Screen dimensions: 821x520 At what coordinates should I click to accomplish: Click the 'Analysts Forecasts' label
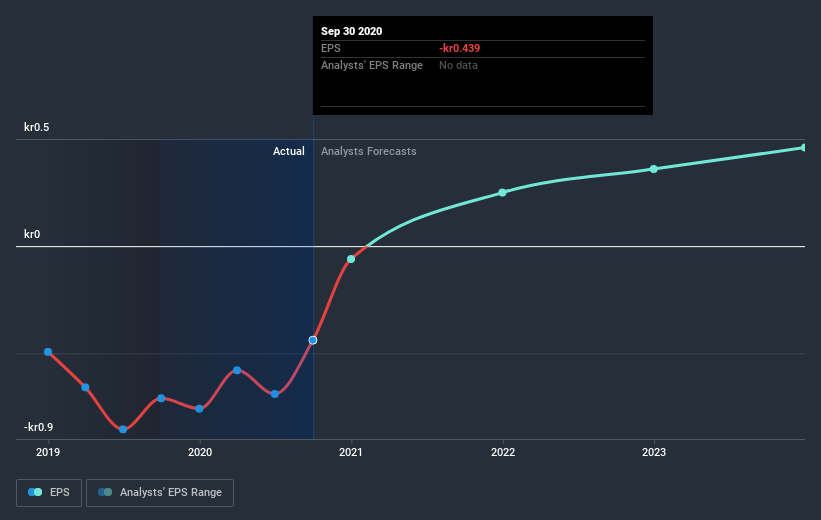[369, 151]
